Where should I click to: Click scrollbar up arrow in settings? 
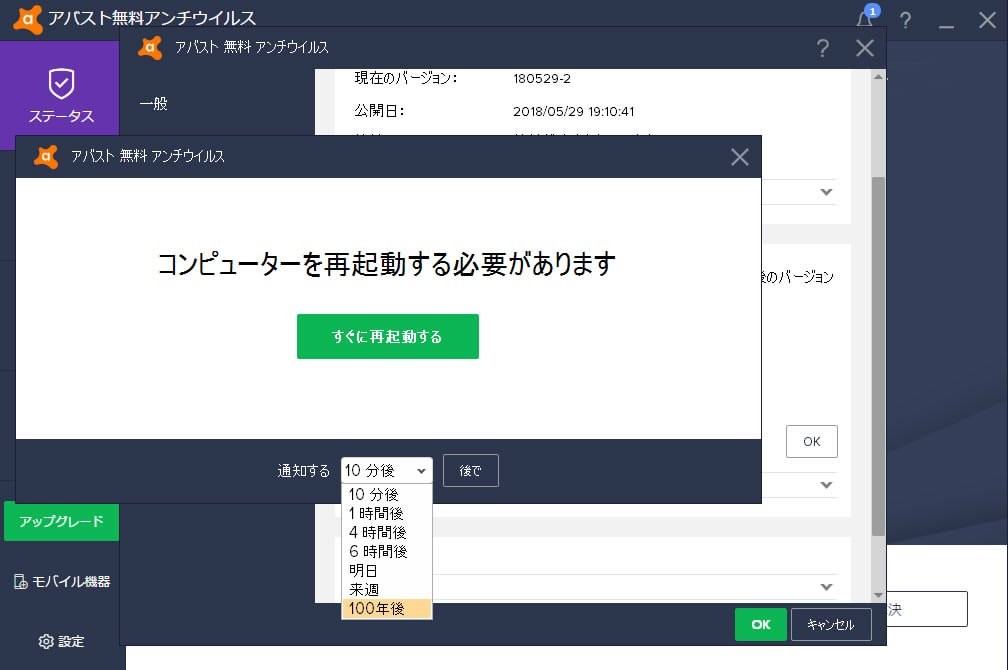[x=878, y=77]
